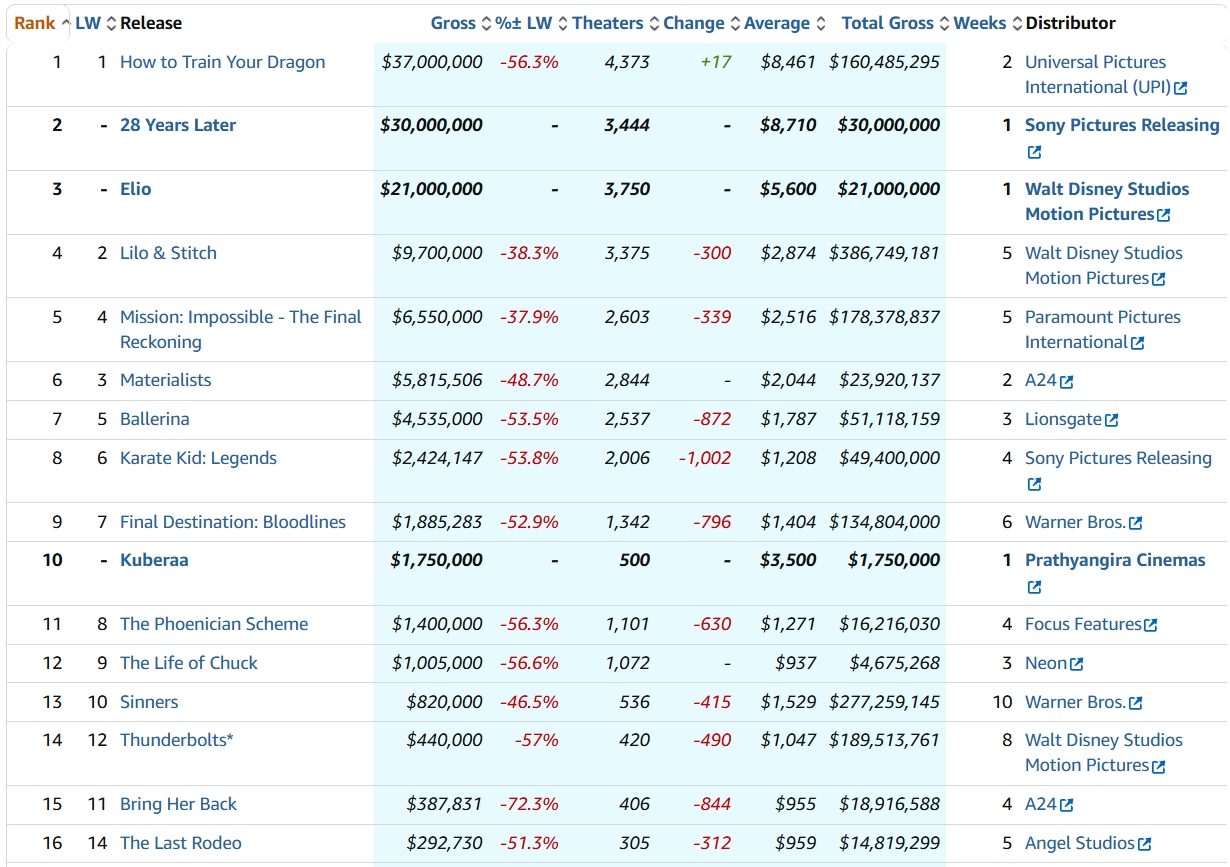Open the external link icon next to Angel Studios
The height and width of the screenshot is (867, 1230).
(x=1145, y=844)
